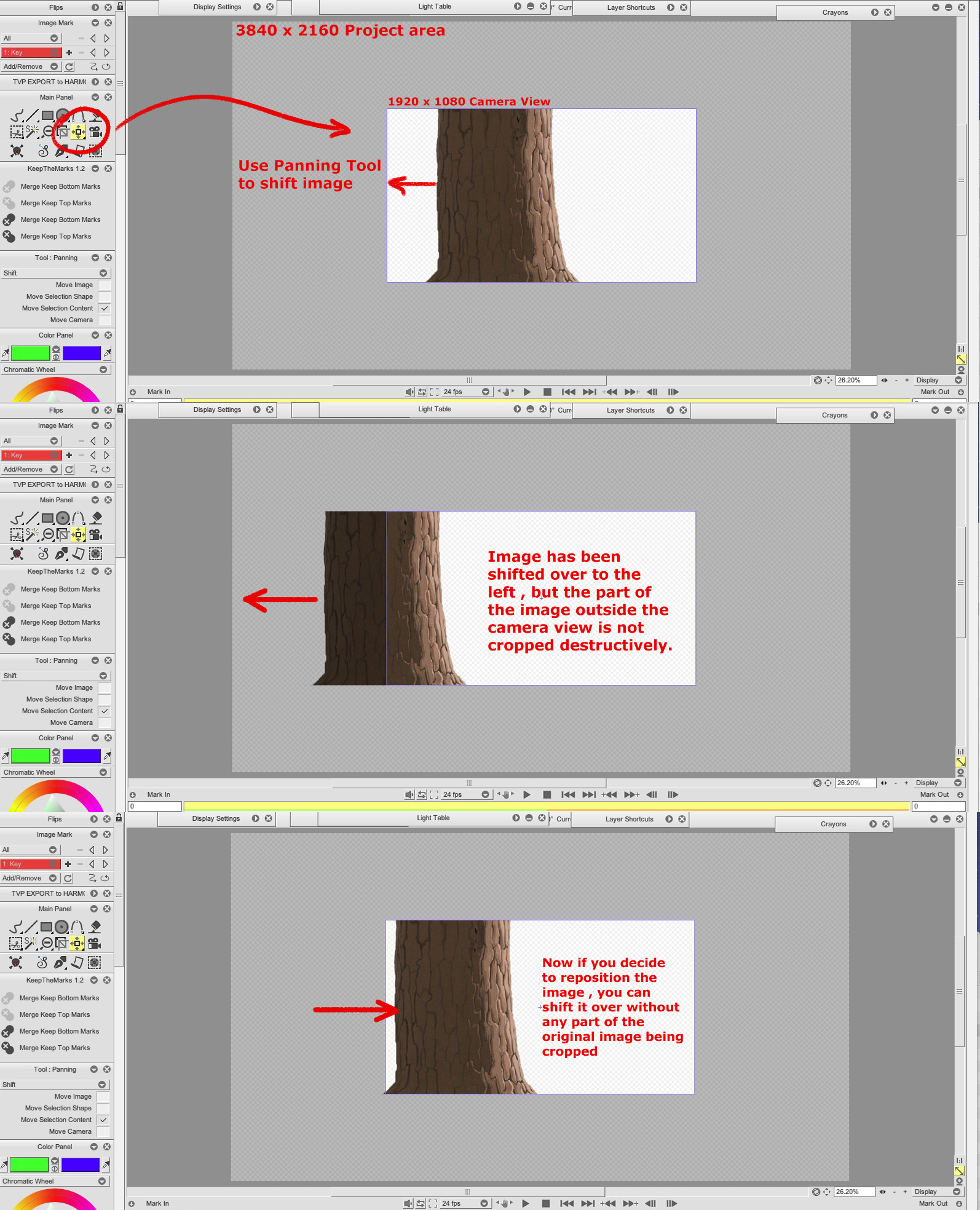The image size is (980, 1210).
Task: Click the fit-to-view crosshair icon beside 26.20%, middle
Action: (x=828, y=783)
